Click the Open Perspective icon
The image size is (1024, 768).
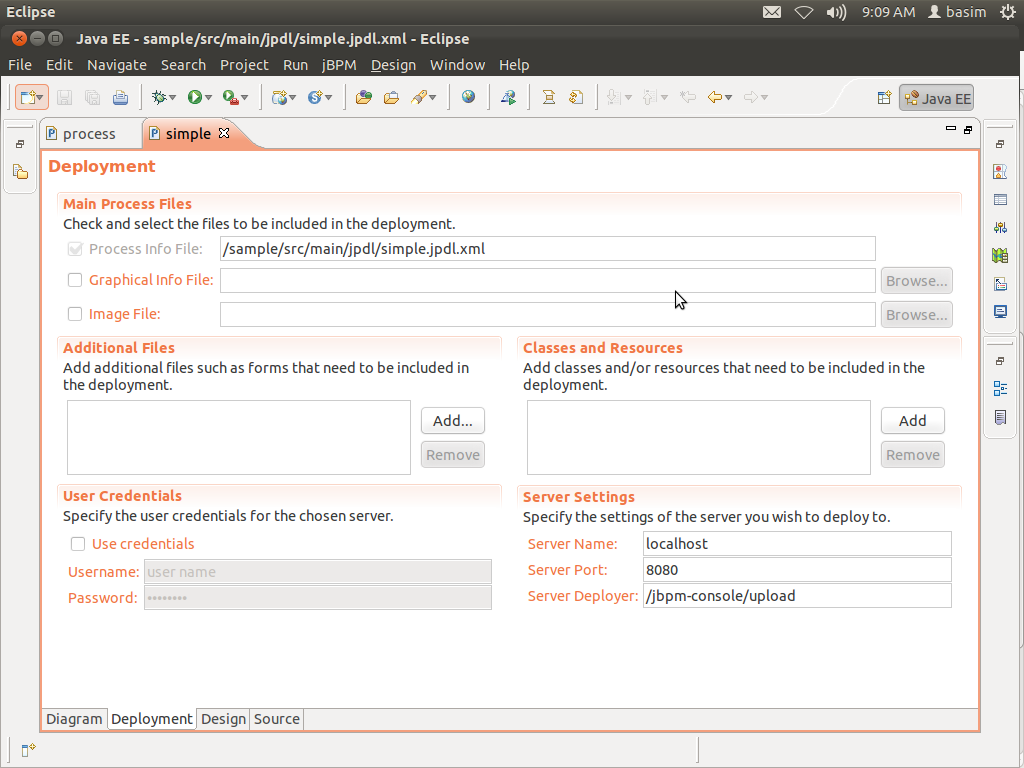tap(884, 98)
